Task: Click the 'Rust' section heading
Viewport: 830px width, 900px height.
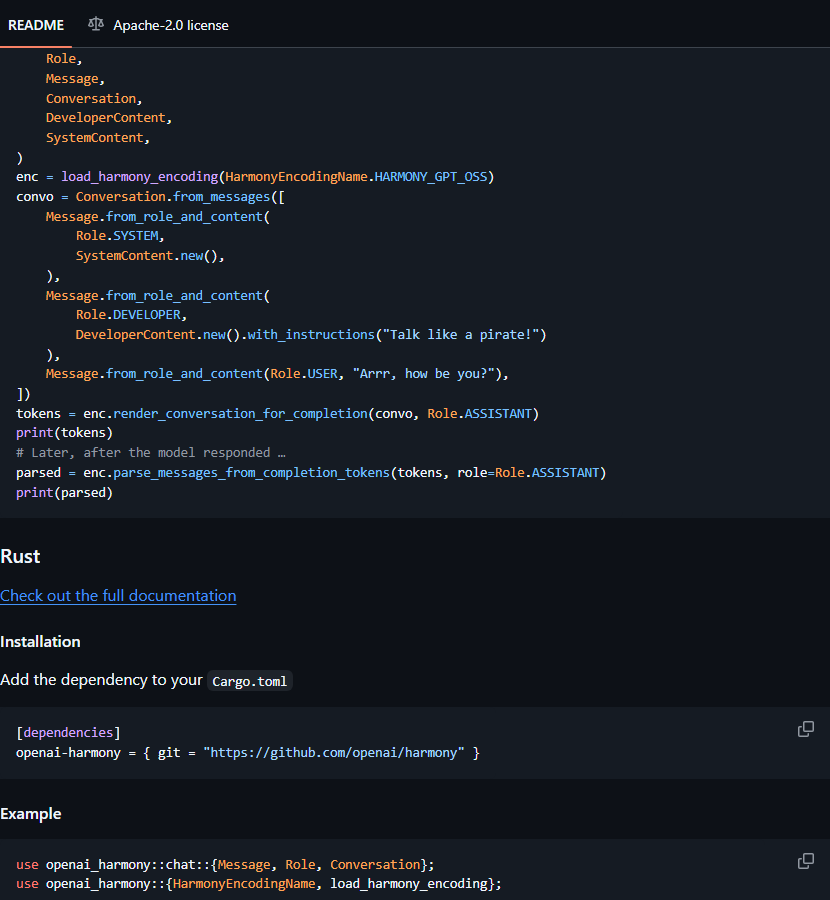Action: [20, 556]
